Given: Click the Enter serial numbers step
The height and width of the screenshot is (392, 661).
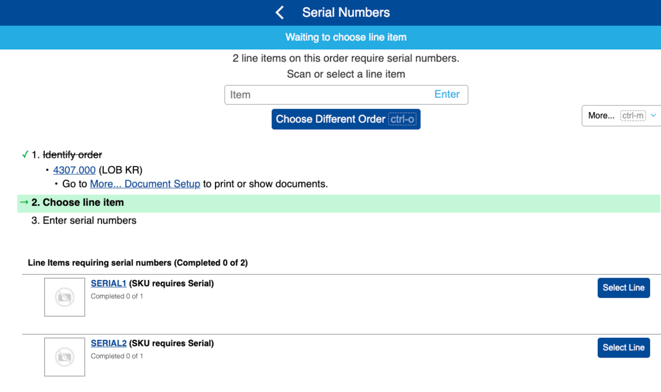Looking at the screenshot, I should point(84,220).
